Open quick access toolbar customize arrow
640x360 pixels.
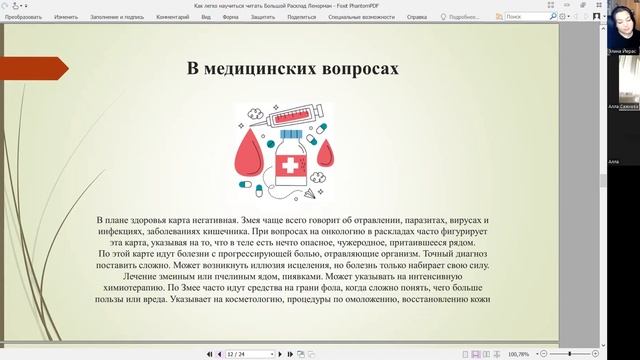coord(26,6)
